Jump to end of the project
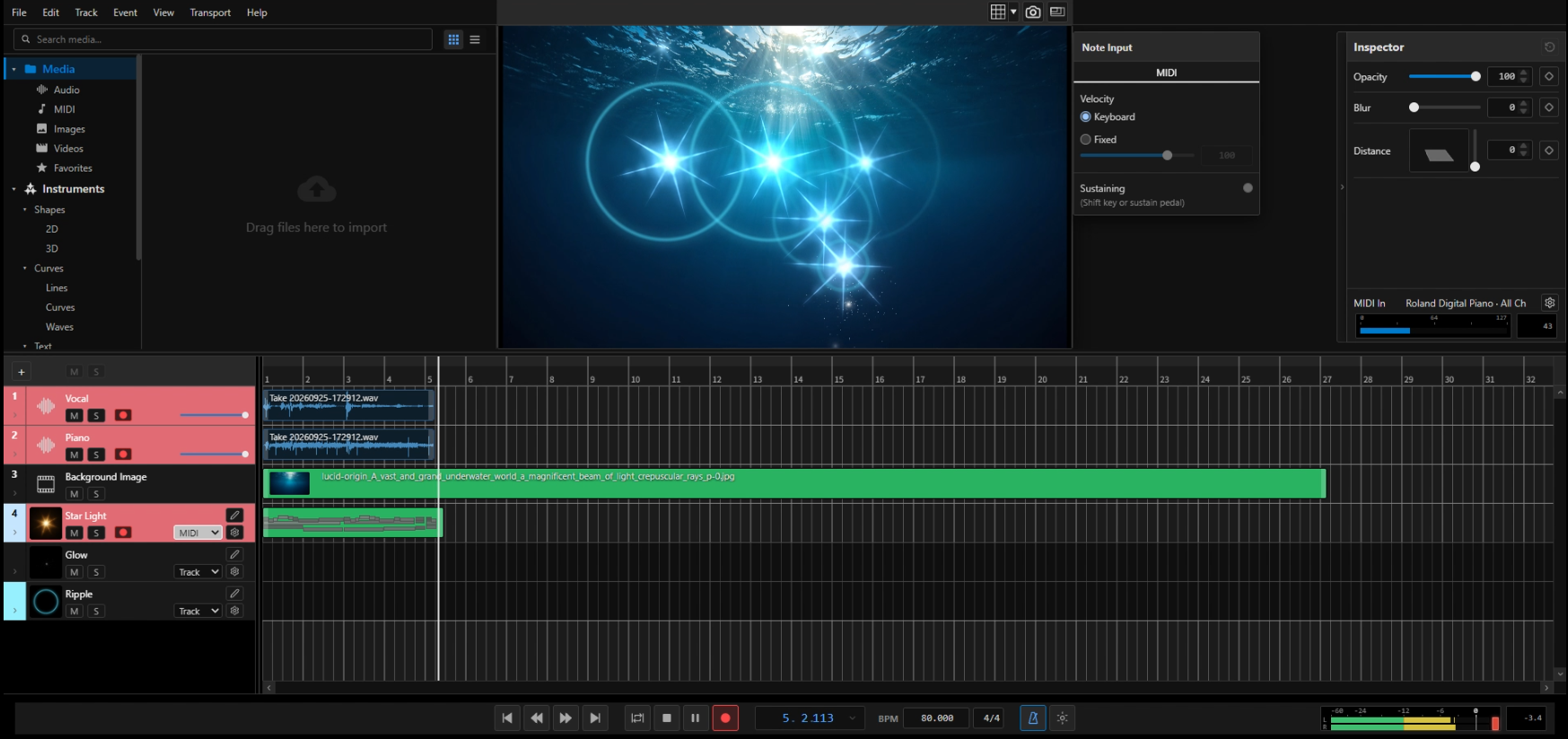Screen dimensions: 1568x739 (595, 717)
